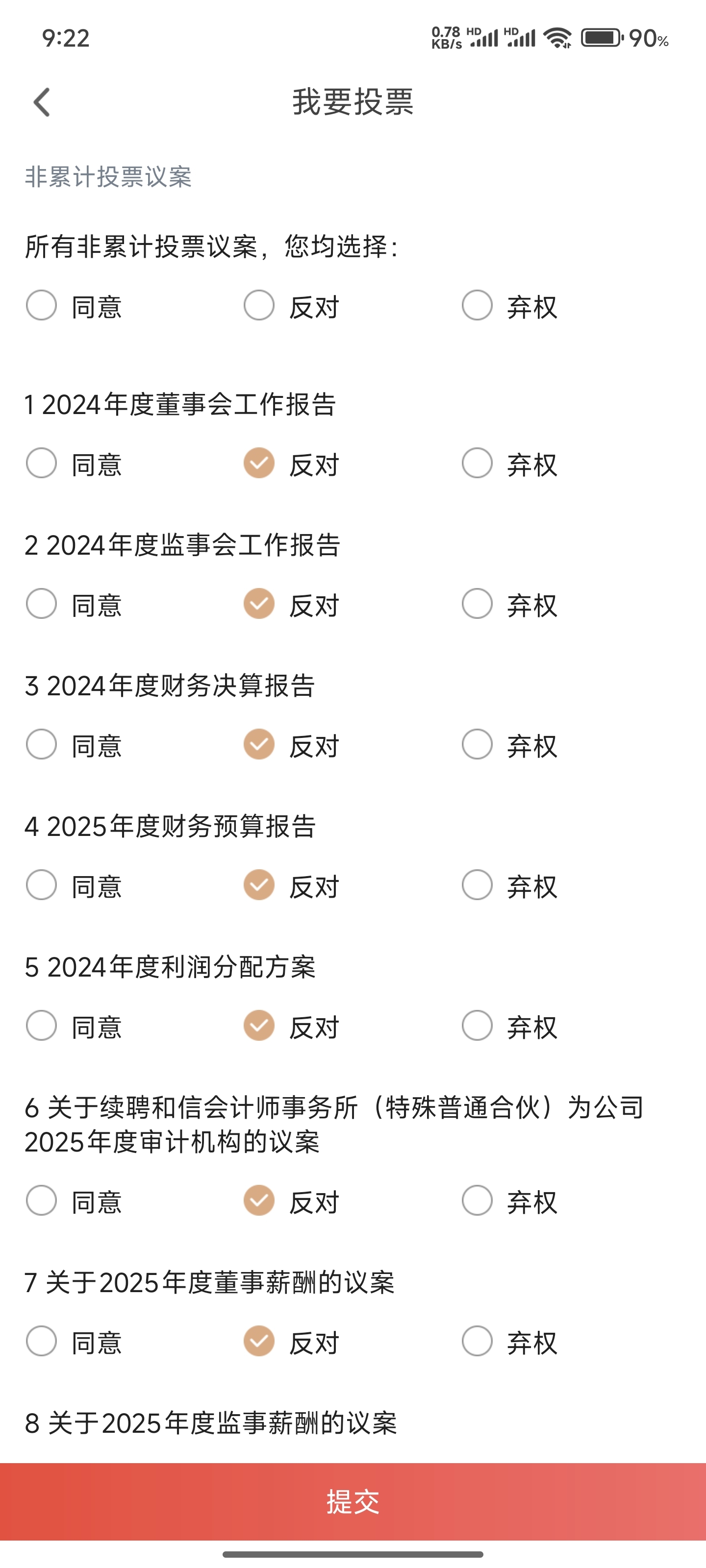Submit votes with the 提交 button

click(353, 1502)
